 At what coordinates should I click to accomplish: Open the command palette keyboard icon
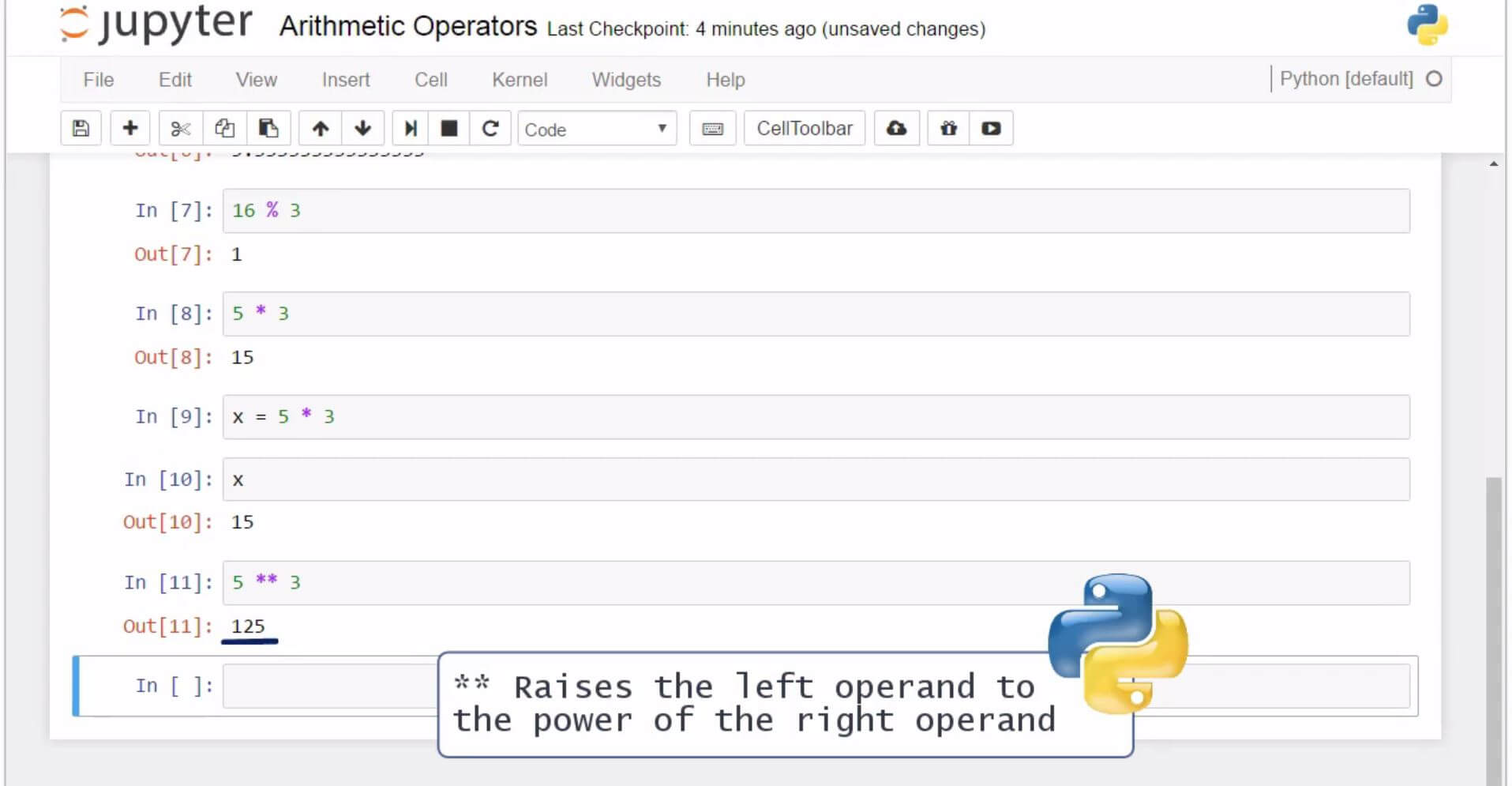(x=712, y=129)
